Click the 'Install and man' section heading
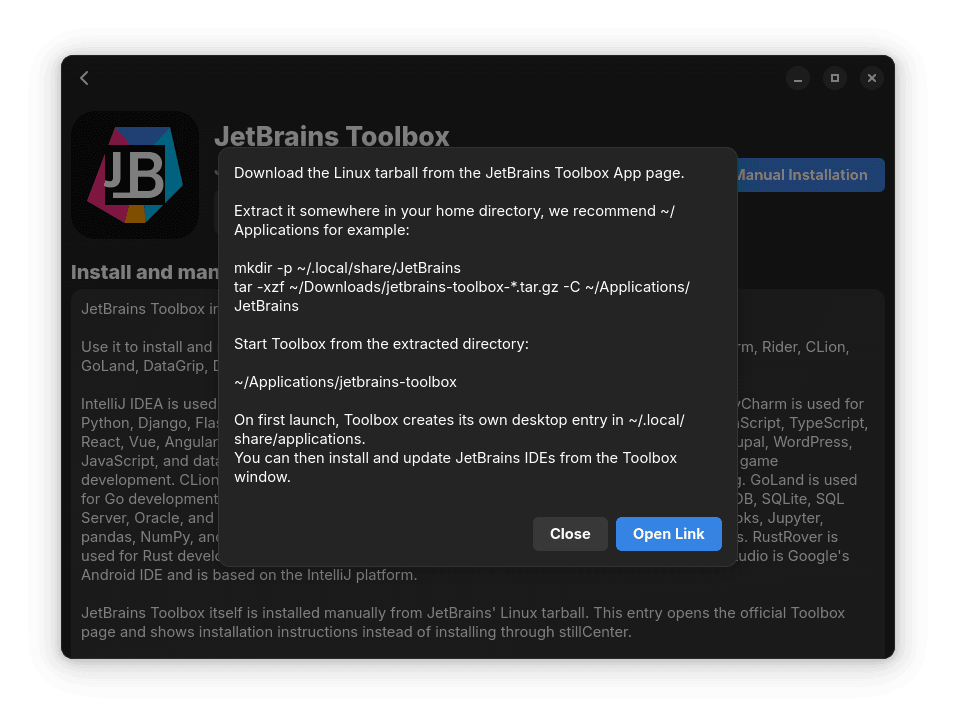This screenshot has height=726, width=956. [144, 272]
